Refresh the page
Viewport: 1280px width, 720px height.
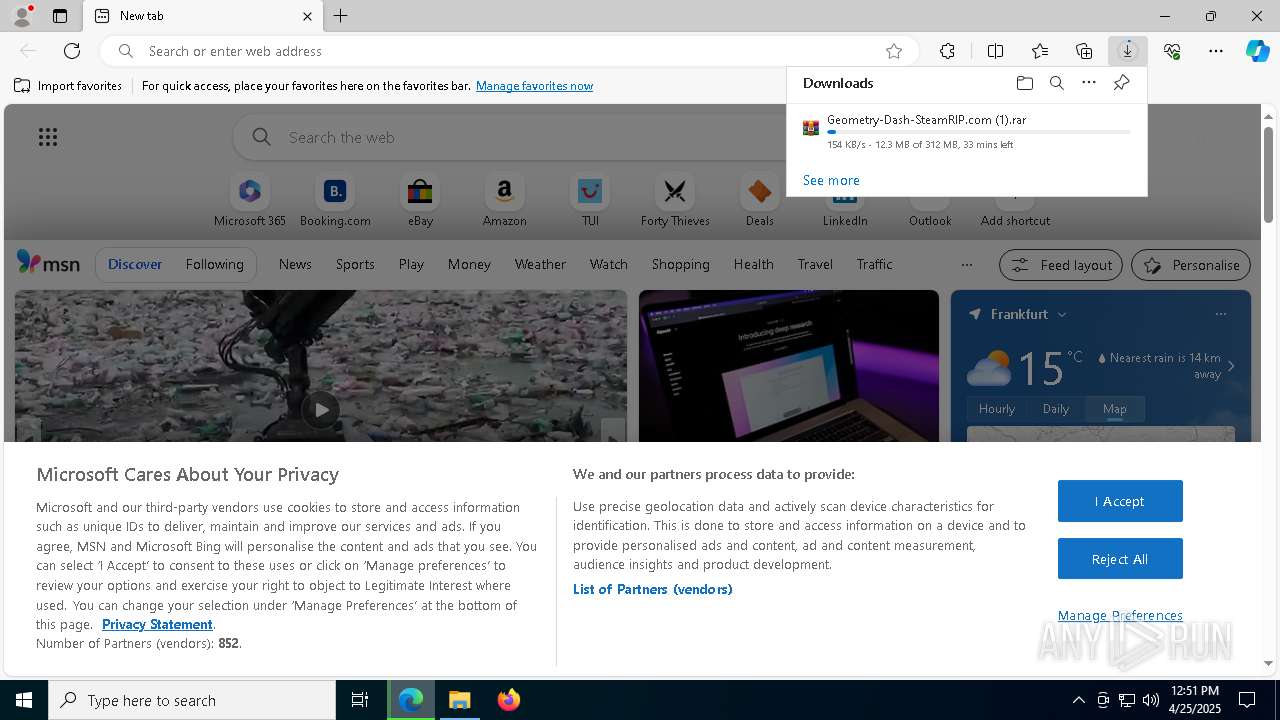[x=72, y=51]
